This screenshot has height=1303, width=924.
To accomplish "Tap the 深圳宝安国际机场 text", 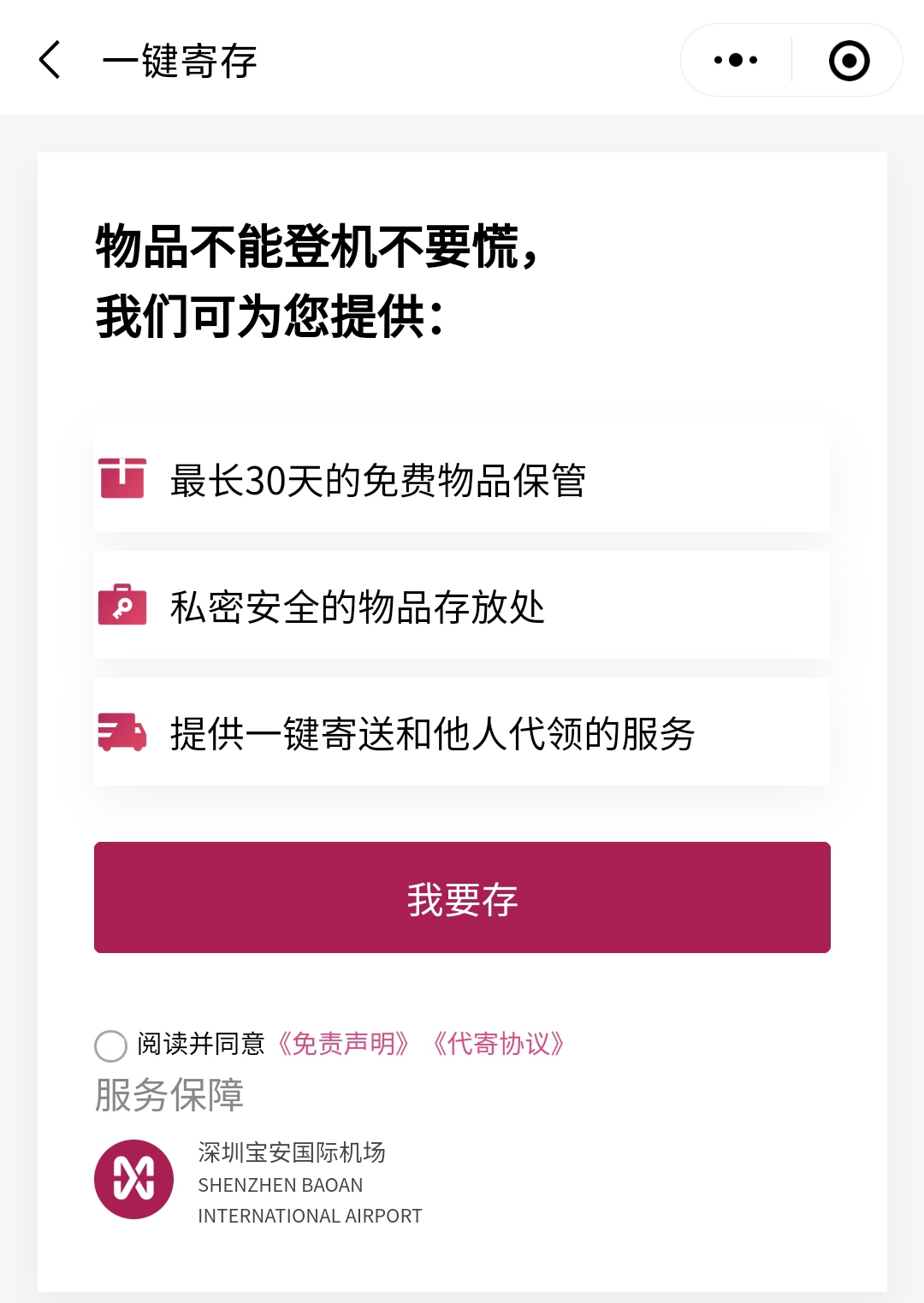I will coord(292,1152).
